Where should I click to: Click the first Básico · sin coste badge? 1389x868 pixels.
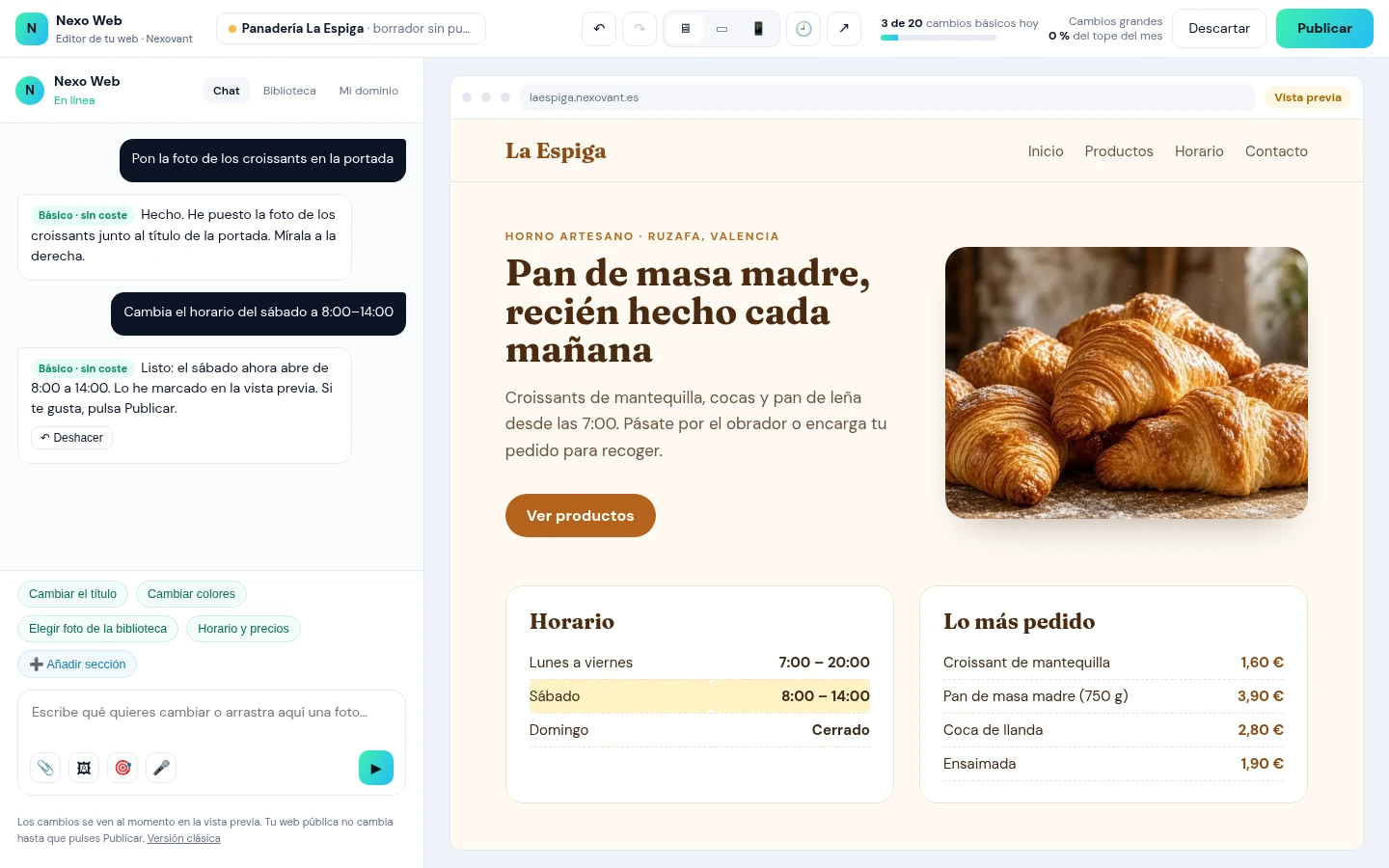(83, 215)
